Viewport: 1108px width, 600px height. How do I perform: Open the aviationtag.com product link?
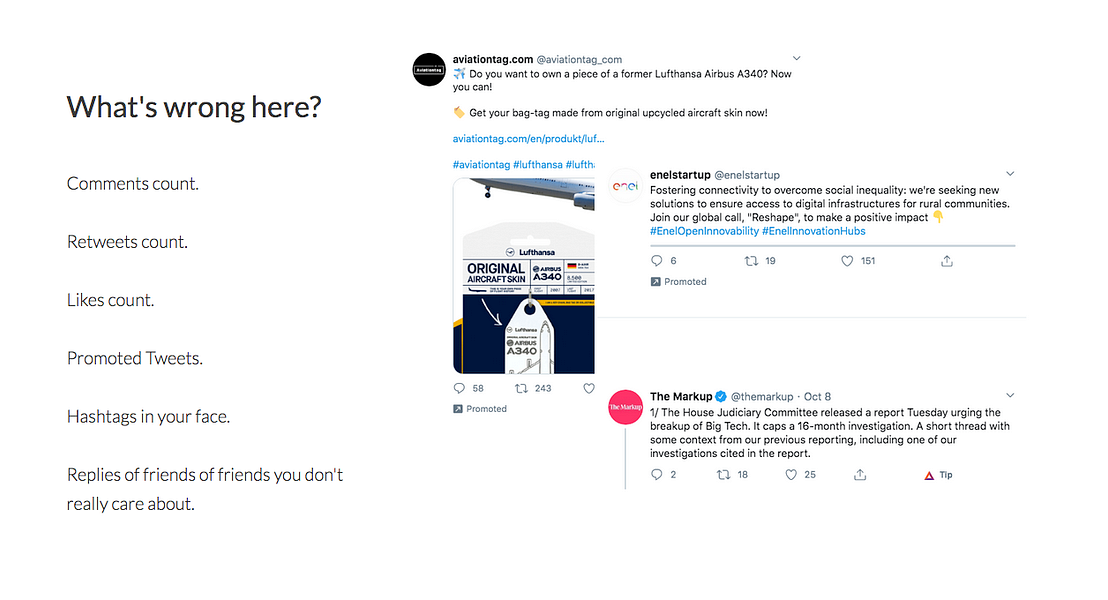click(528, 139)
